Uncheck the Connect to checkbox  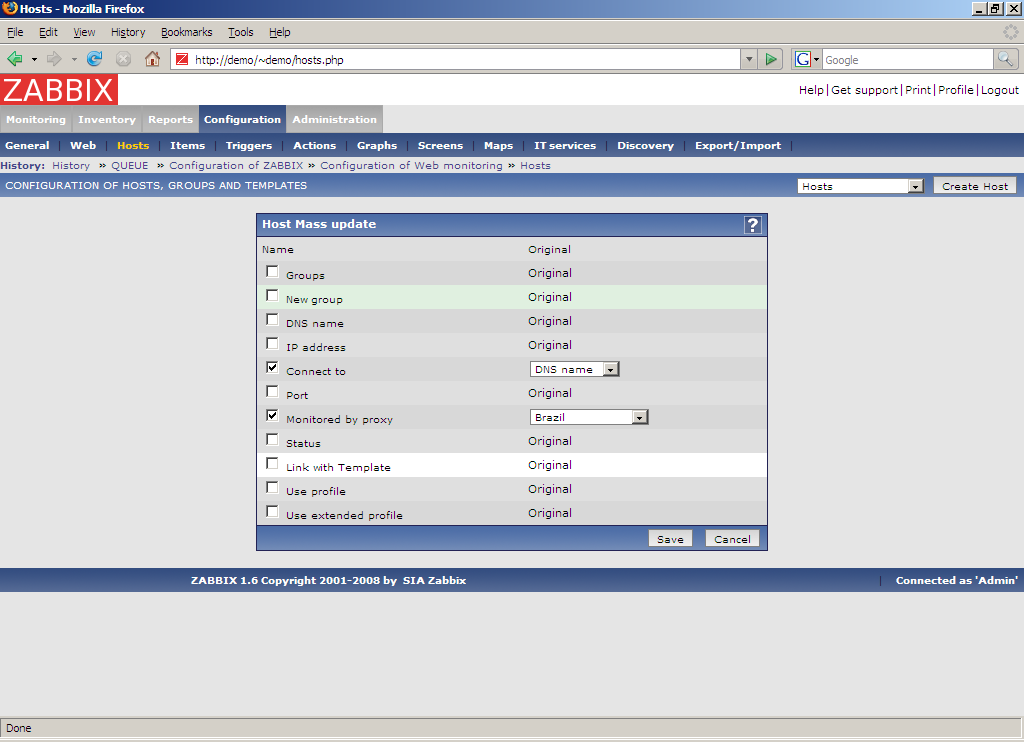272,368
